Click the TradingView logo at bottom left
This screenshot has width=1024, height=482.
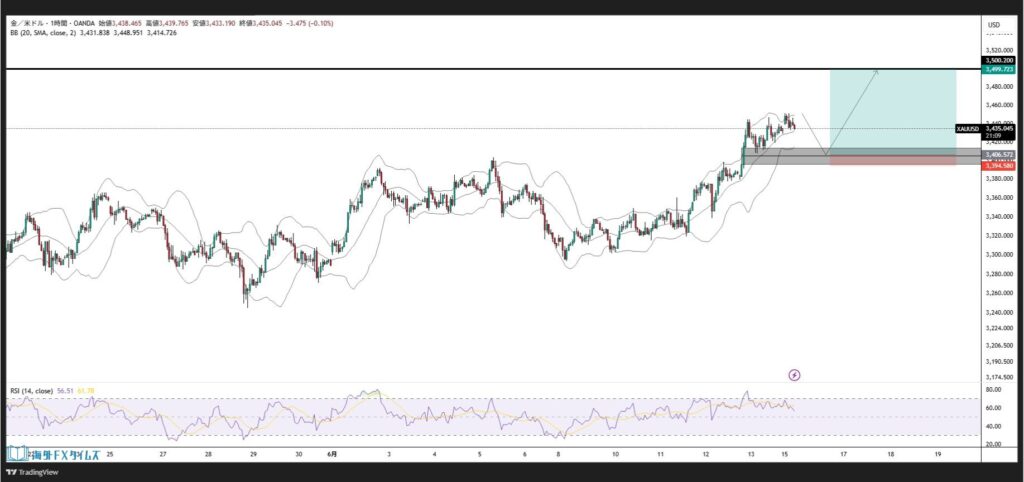32,472
